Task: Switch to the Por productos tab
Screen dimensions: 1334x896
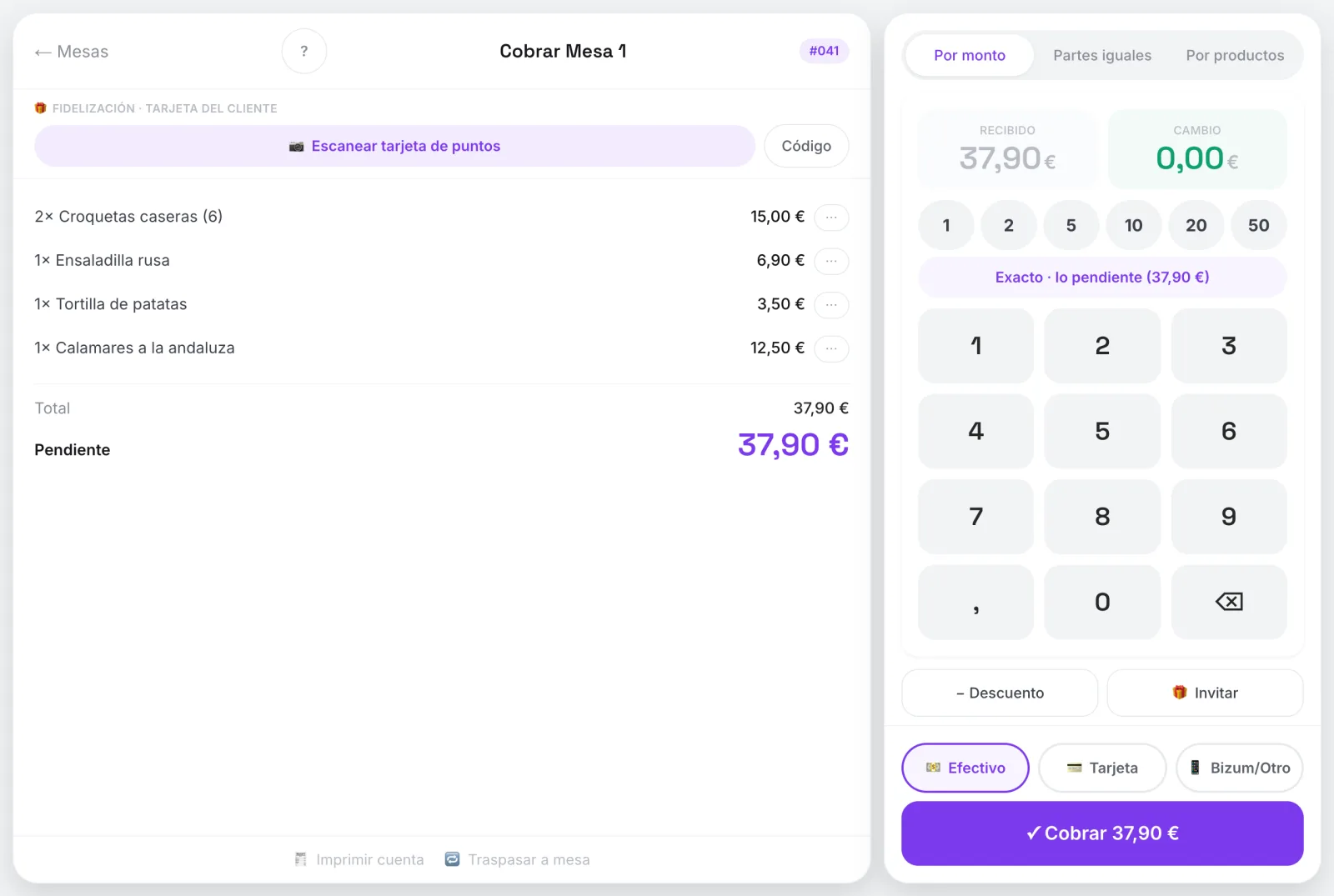Action: (x=1235, y=55)
